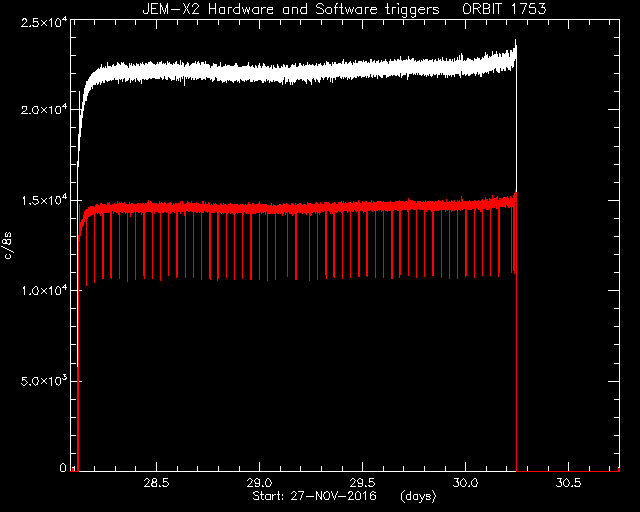Viewport: 640px width, 512px height.
Task: Click the 30.0 x-axis tick label
Action: [465, 483]
